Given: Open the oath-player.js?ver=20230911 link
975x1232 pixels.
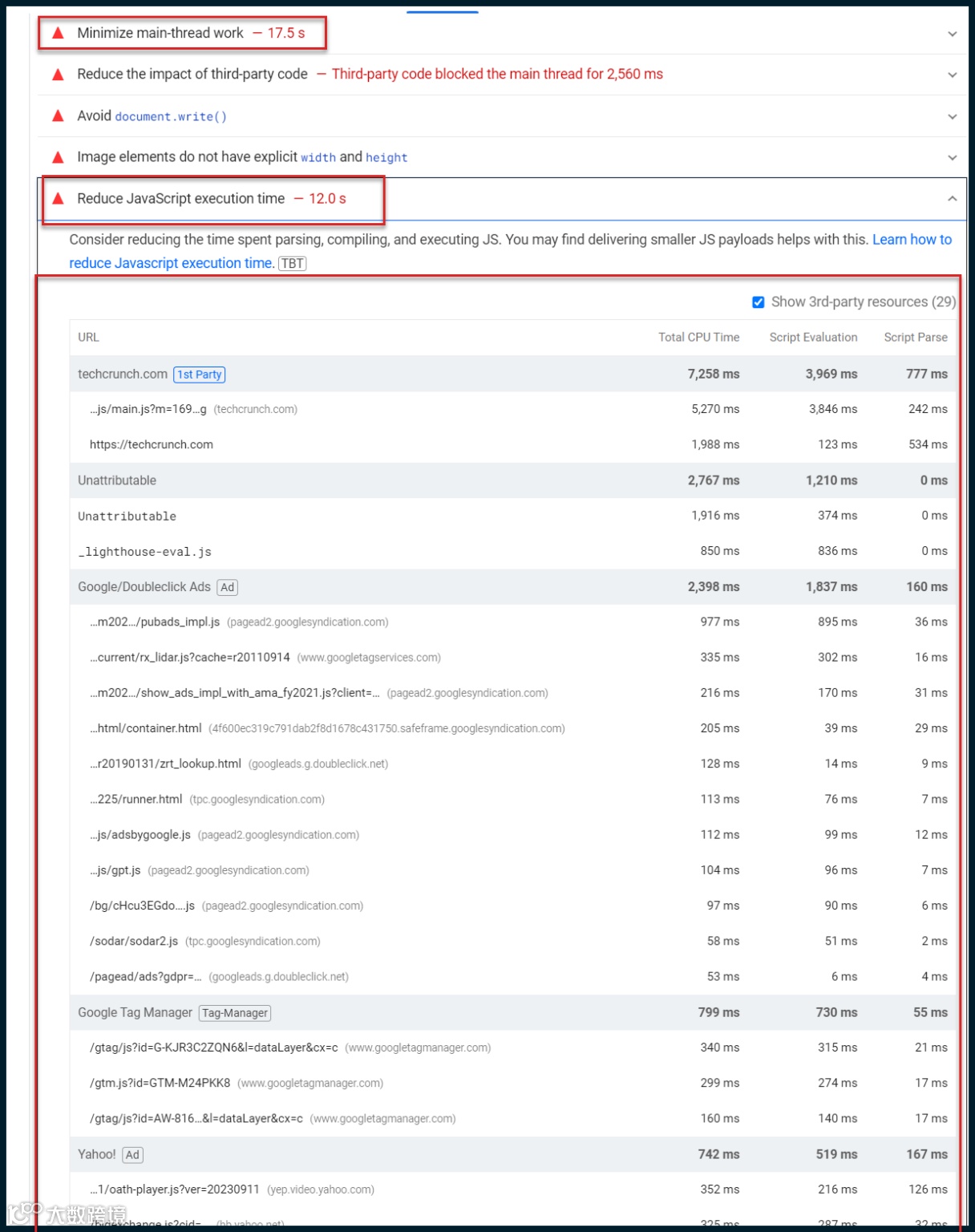Looking at the screenshot, I should (175, 1189).
